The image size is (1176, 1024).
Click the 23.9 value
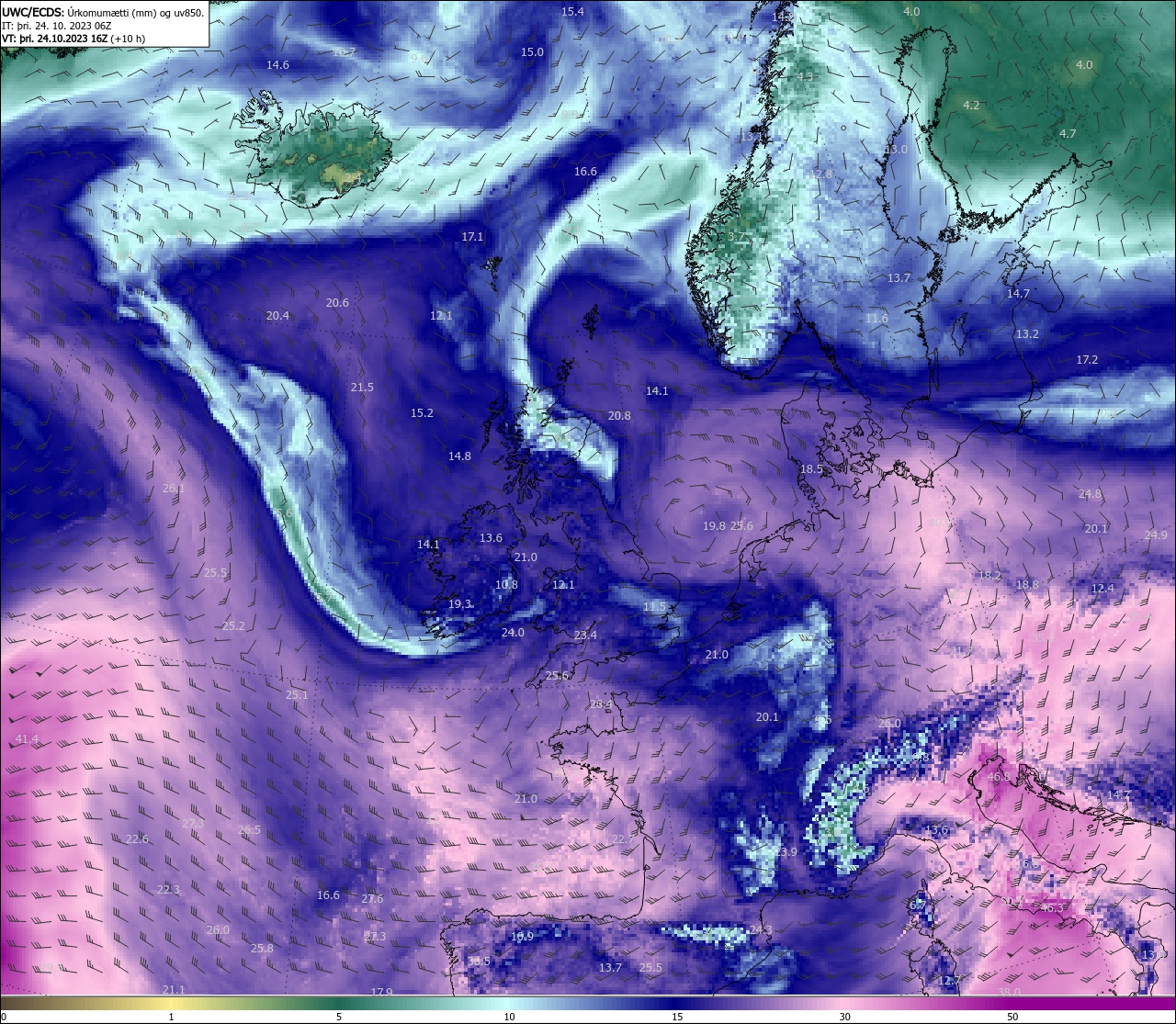786,852
